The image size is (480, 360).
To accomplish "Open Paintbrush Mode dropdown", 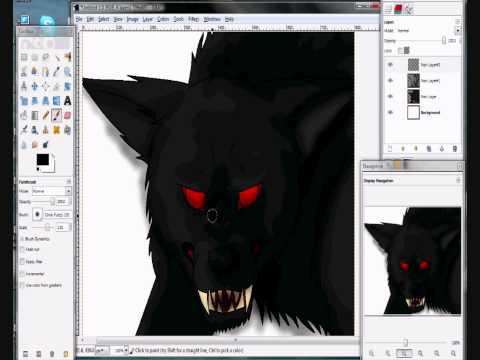I will pyautogui.click(x=51, y=191).
